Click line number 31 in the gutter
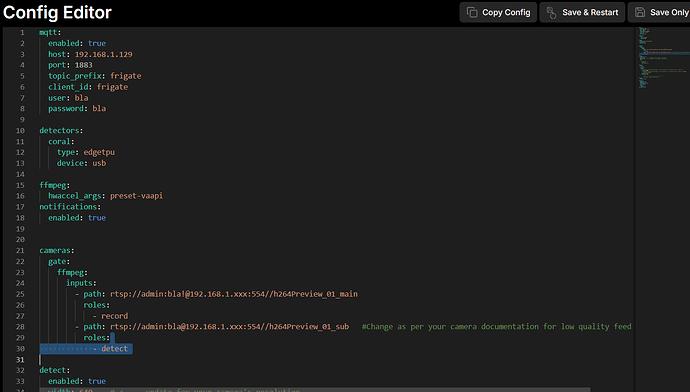 coord(20,359)
